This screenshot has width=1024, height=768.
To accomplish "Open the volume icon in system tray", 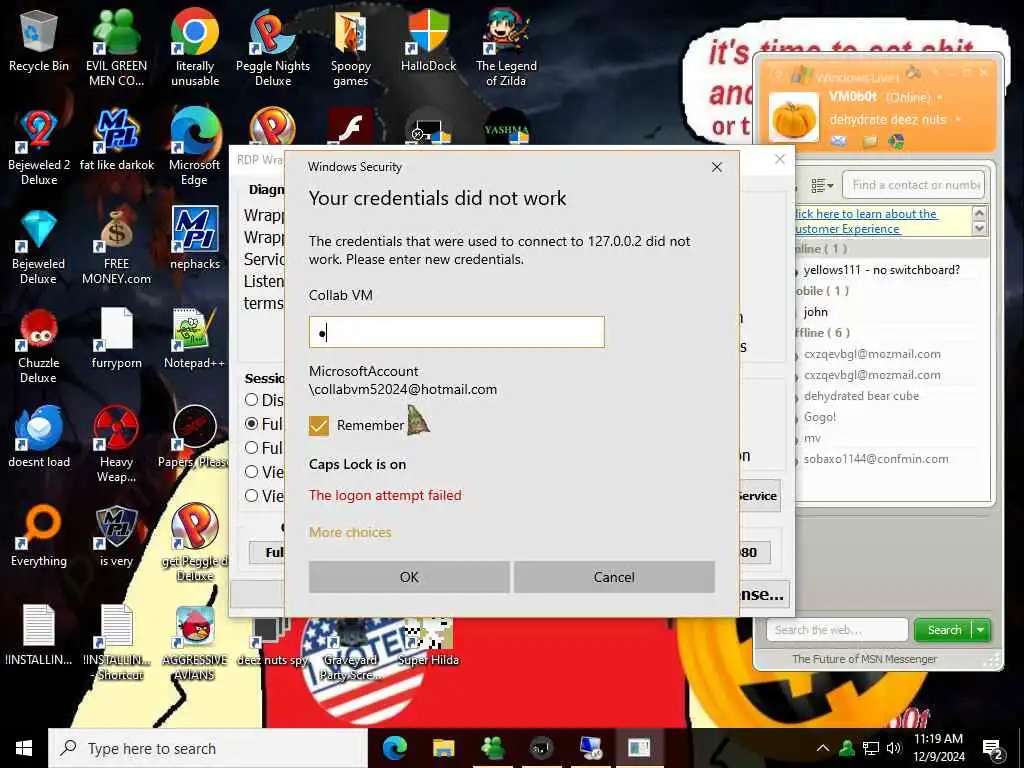I will pos(894,748).
